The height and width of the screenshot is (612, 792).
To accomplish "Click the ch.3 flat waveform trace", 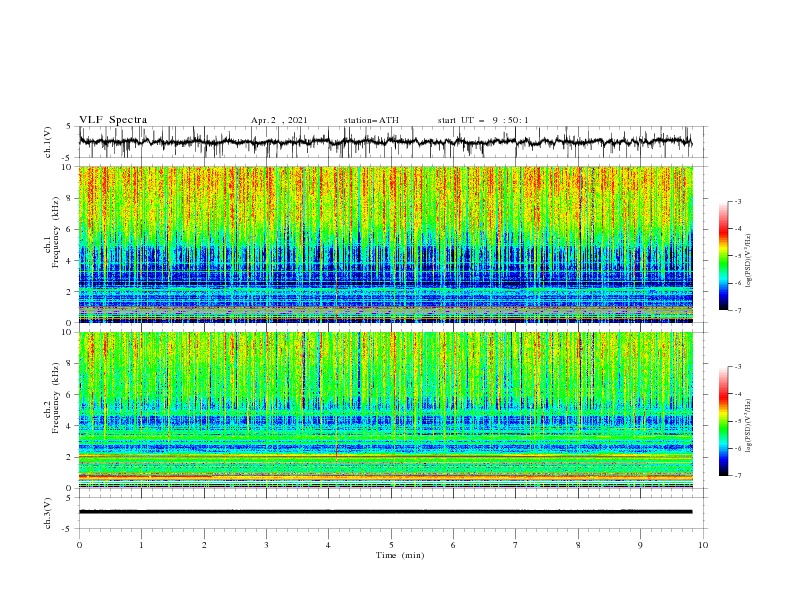I will 385,512.
